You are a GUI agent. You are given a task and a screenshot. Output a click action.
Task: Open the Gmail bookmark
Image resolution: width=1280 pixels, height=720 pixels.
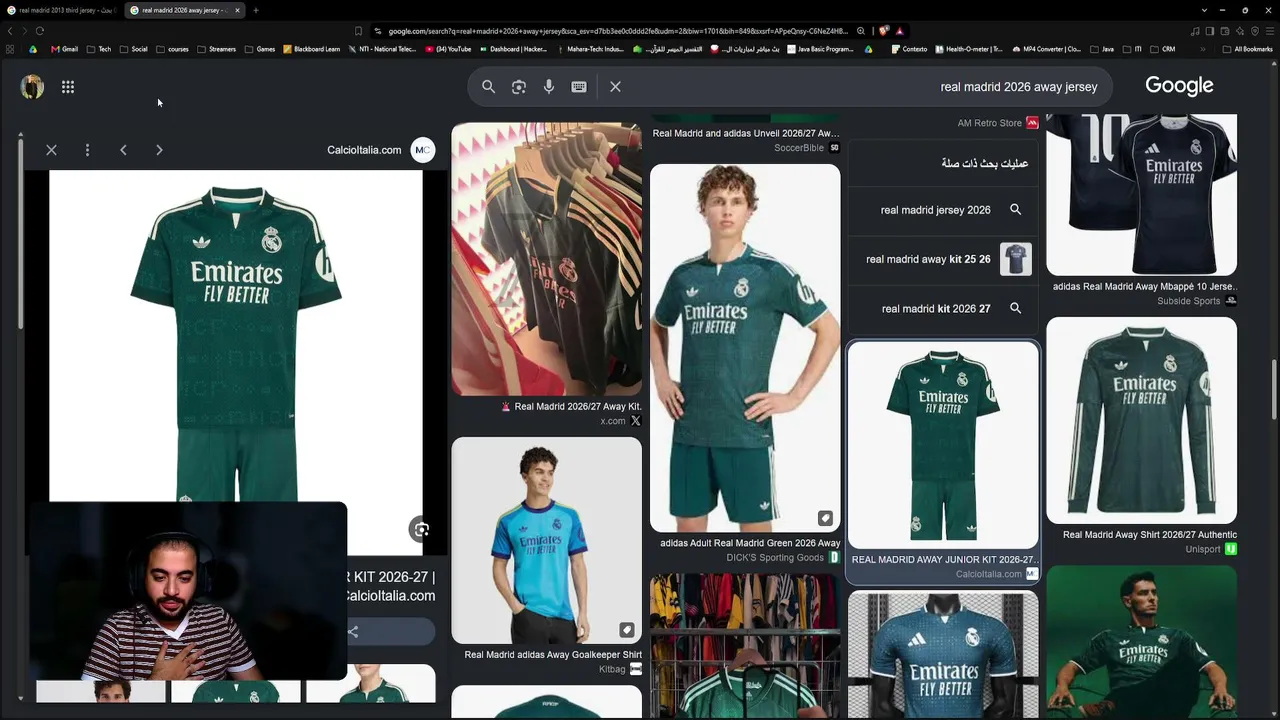pos(64,49)
